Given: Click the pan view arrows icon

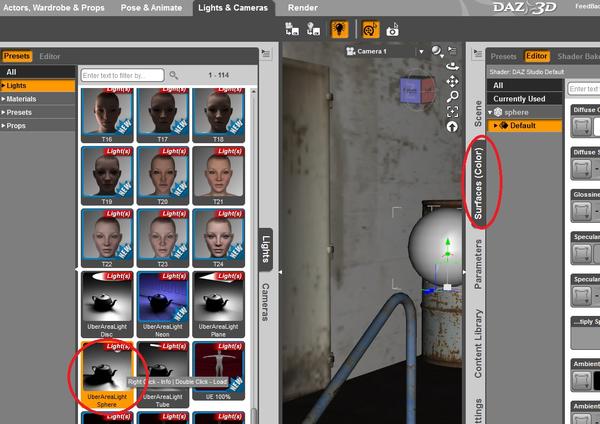Looking at the screenshot, I should click(452, 81).
